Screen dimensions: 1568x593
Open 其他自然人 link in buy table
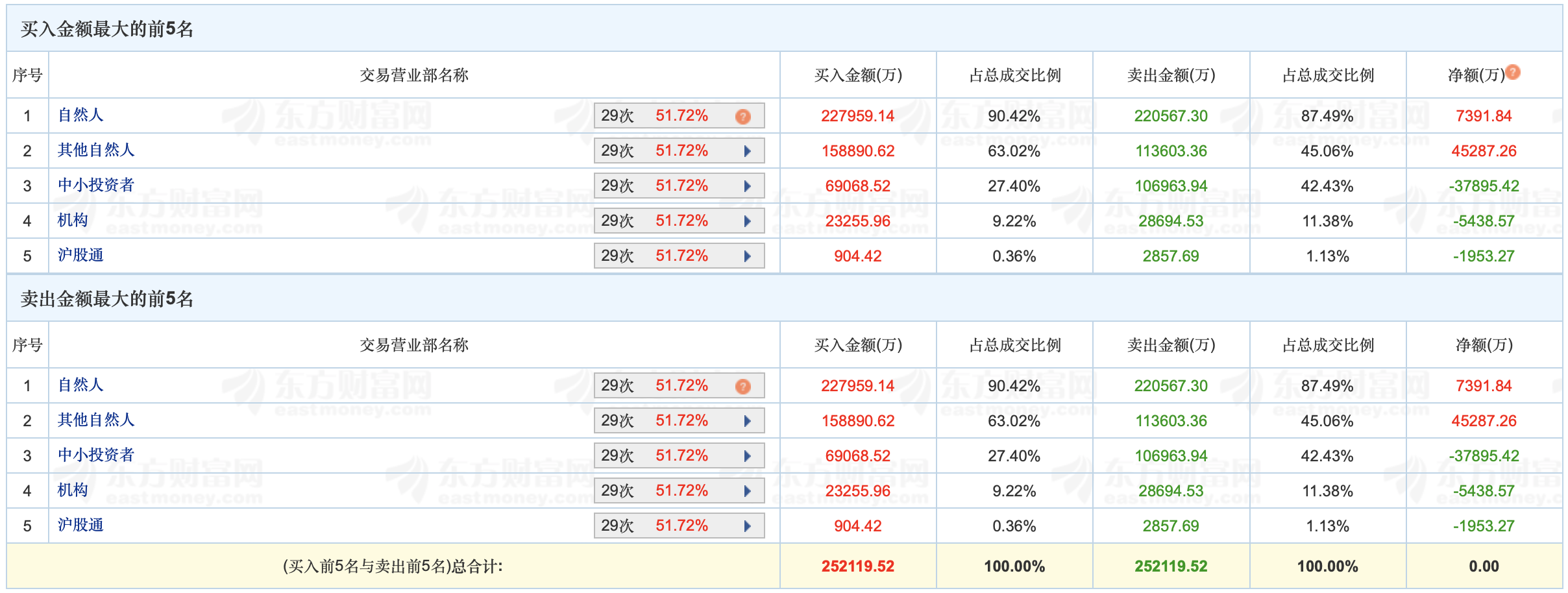click(x=96, y=151)
